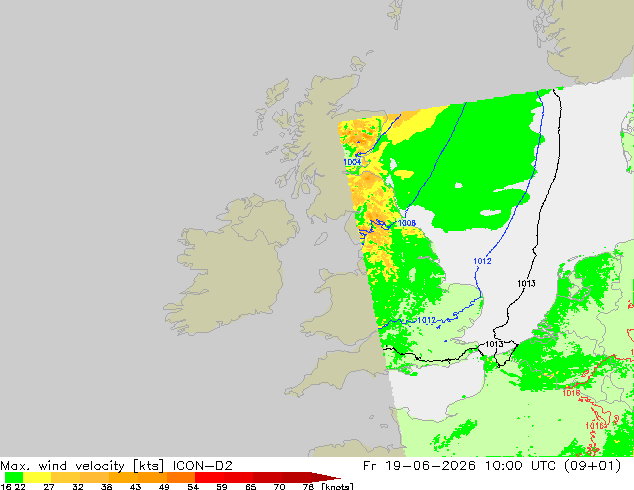
Task: Click the 1004 isobar label
Action: (352, 162)
